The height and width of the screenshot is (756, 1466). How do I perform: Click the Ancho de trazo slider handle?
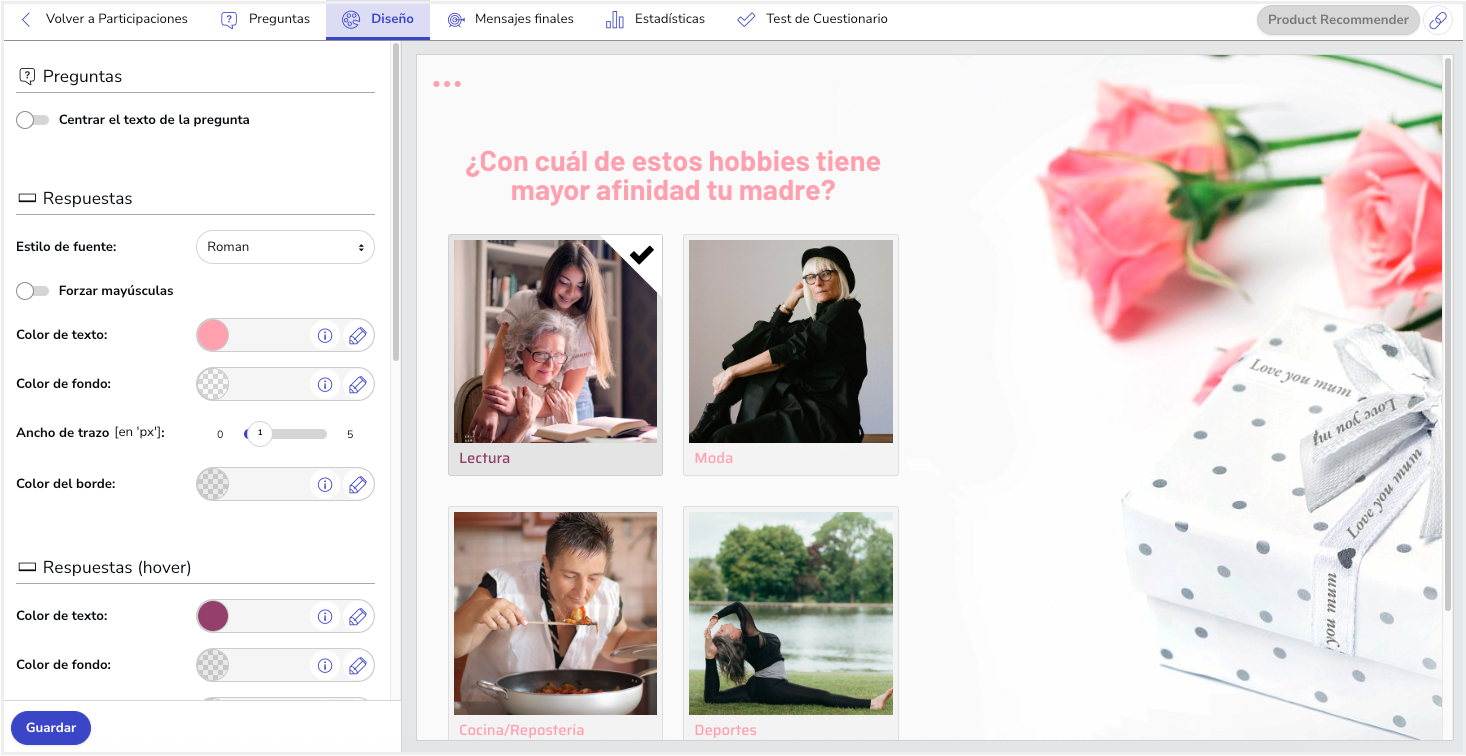260,434
